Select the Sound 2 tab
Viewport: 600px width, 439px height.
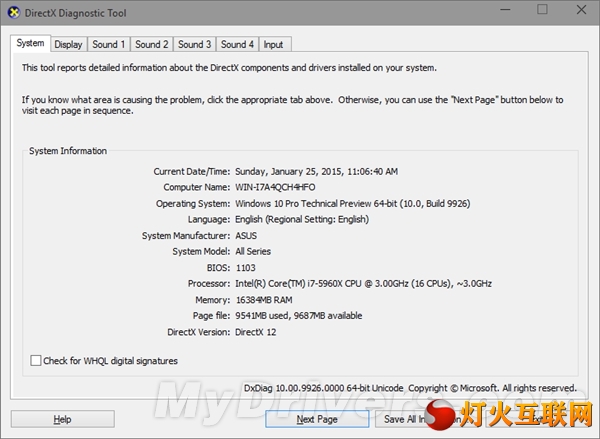tap(152, 44)
